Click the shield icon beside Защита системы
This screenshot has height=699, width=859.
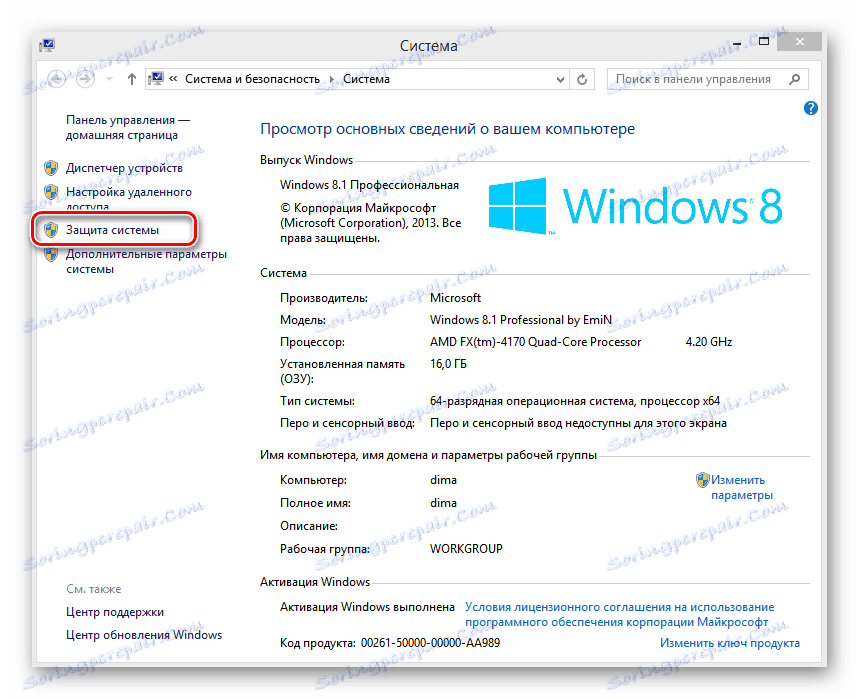(50, 229)
